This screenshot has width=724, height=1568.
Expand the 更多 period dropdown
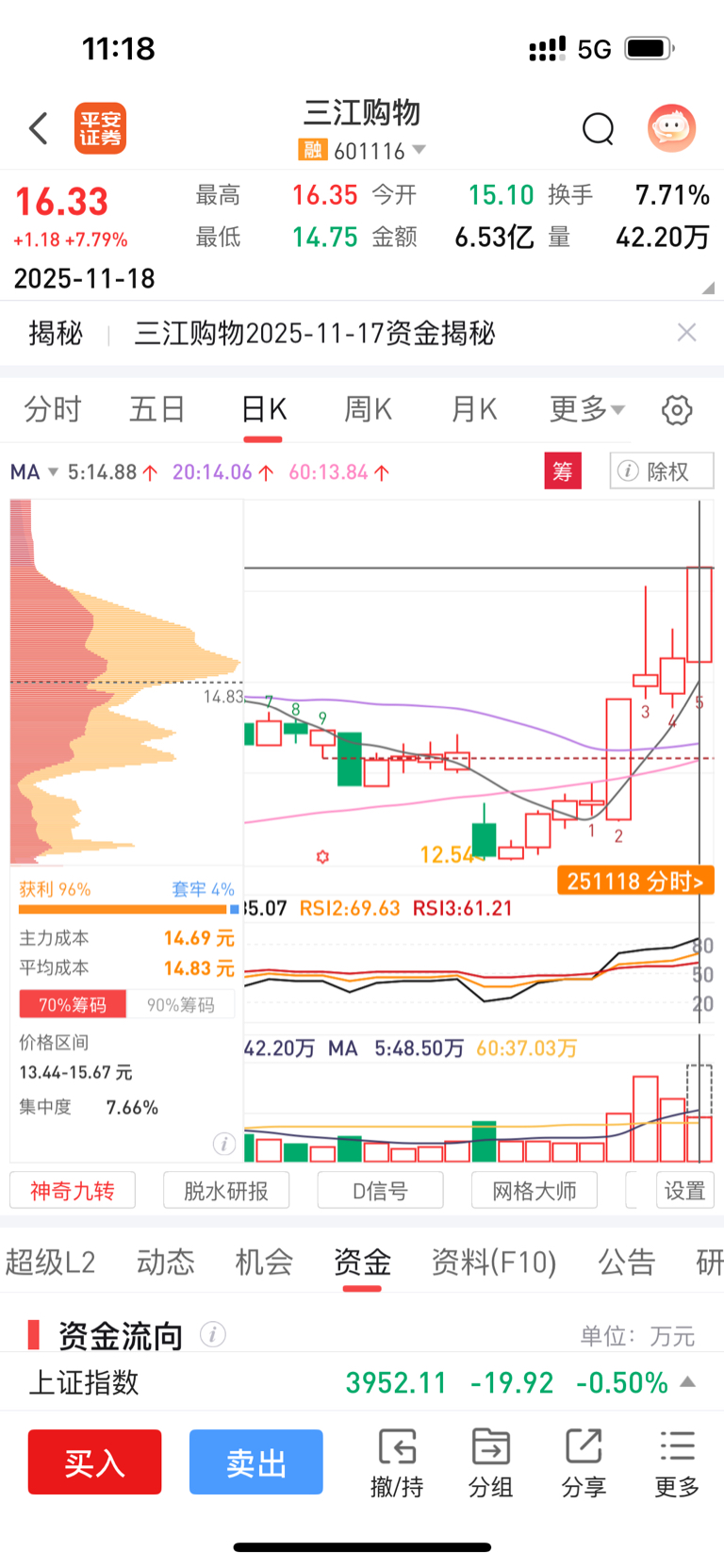586,409
